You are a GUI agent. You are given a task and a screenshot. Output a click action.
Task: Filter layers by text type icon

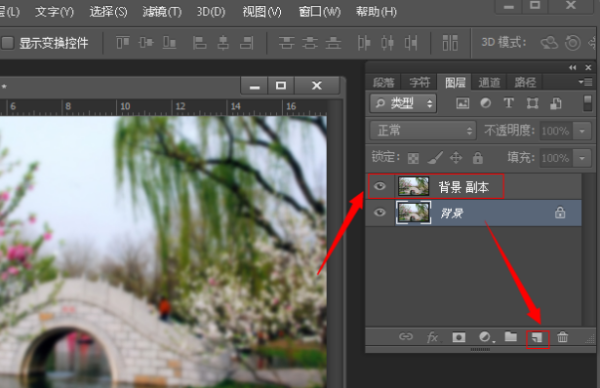[509, 103]
